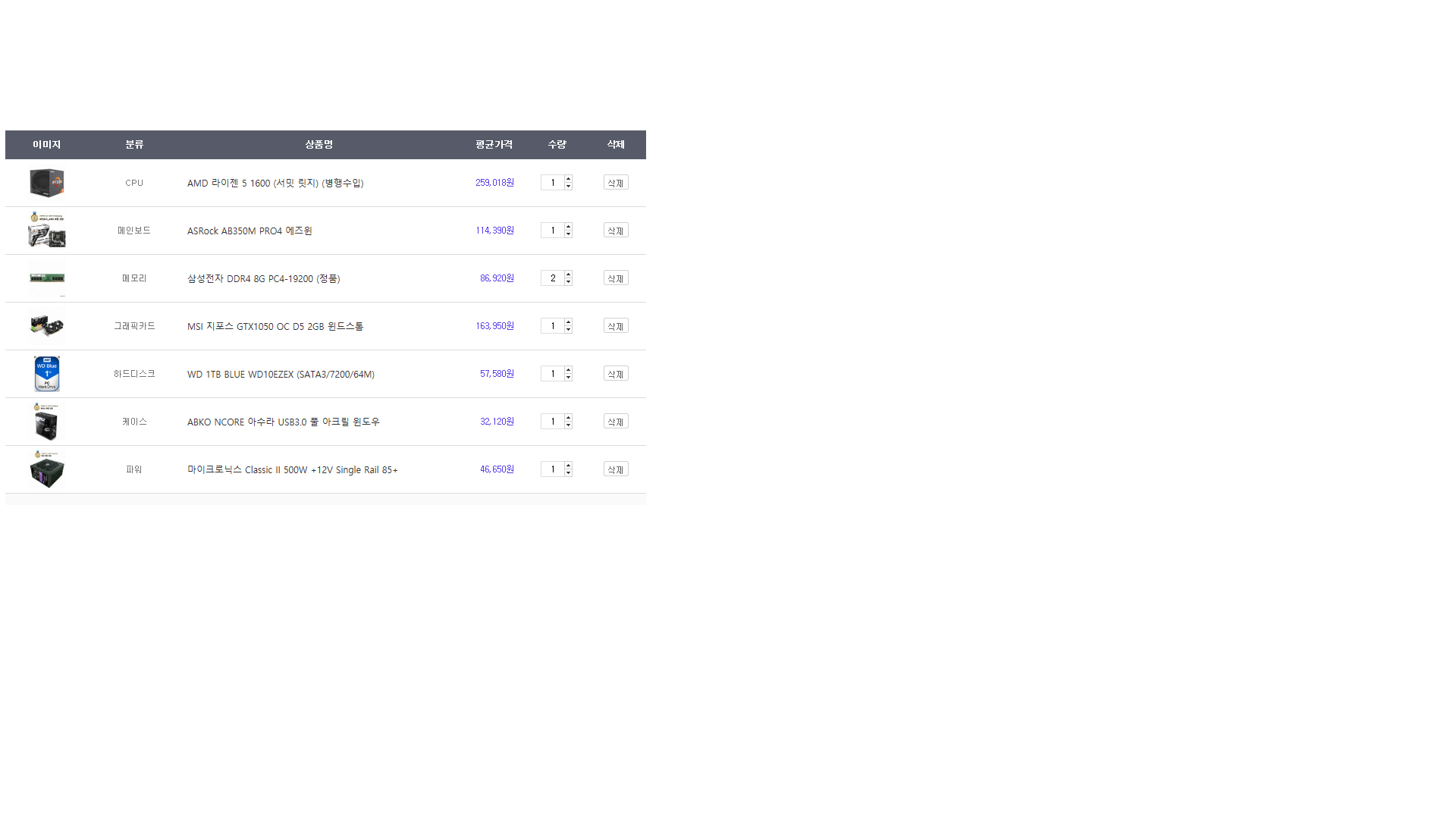Increase quantity of the ABKO NCORE case
This screenshot has width=1456, height=819.
click(x=569, y=418)
